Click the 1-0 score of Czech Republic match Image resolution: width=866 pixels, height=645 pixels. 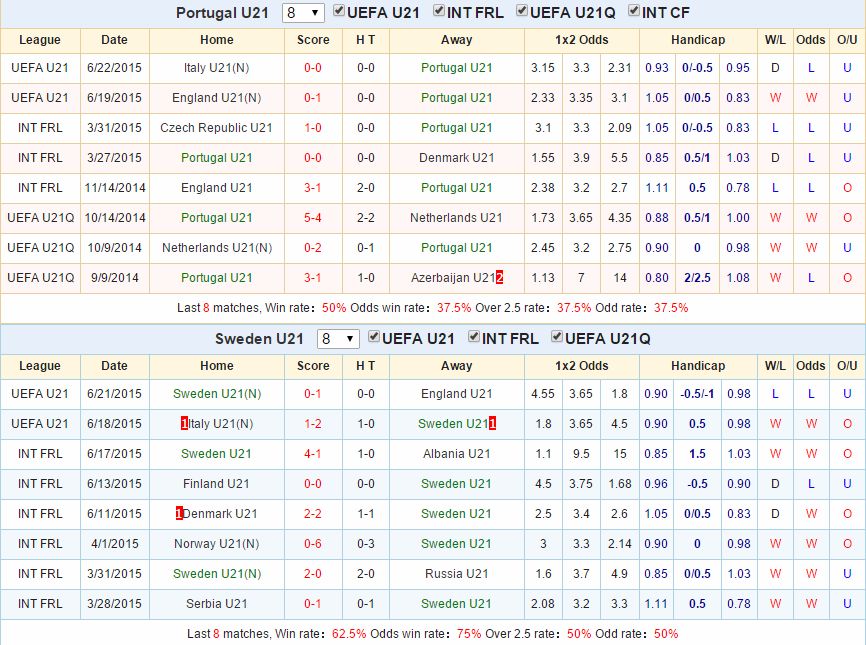(x=313, y=128)
